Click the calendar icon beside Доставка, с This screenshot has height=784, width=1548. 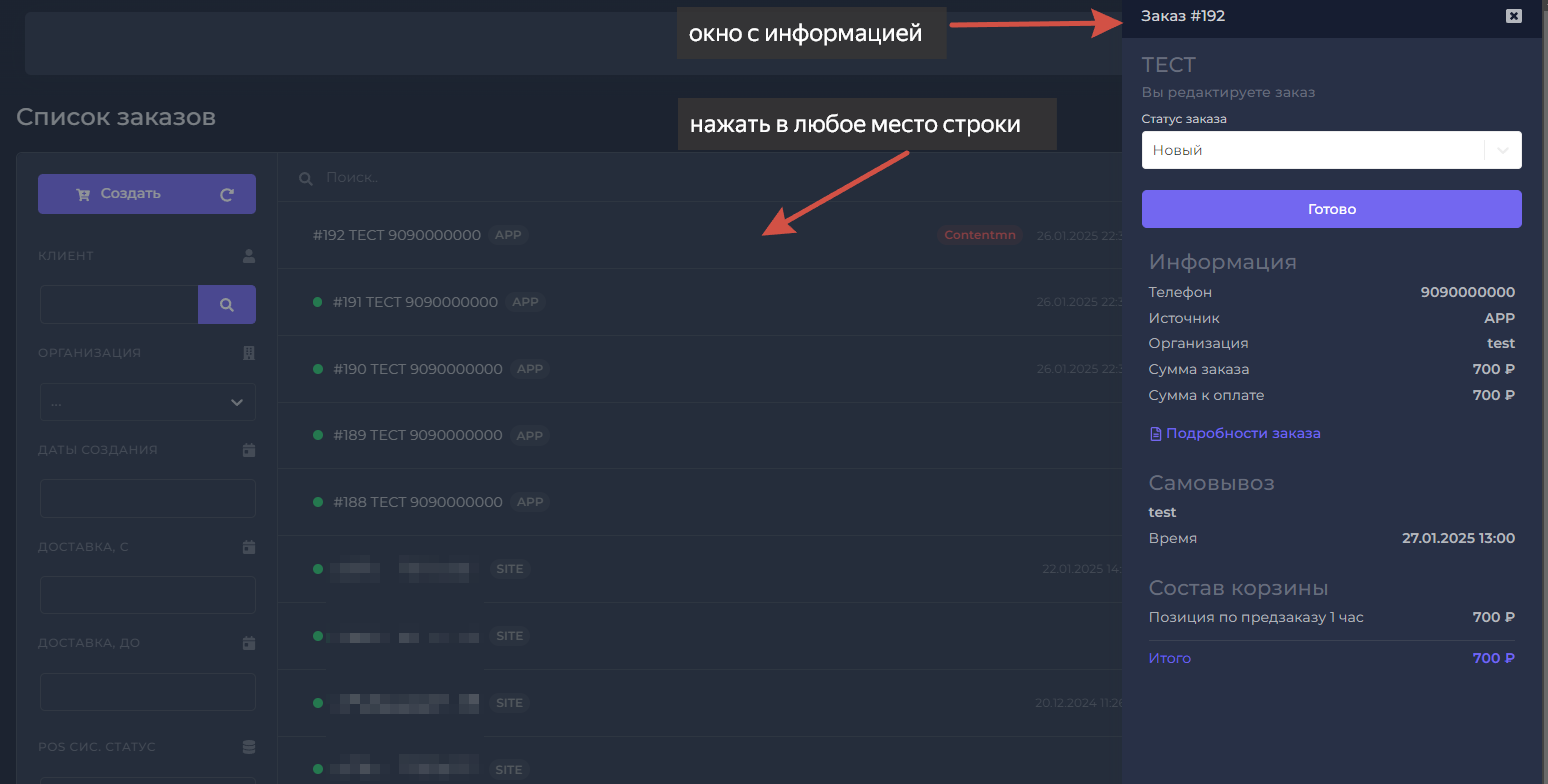pos(249,547)
